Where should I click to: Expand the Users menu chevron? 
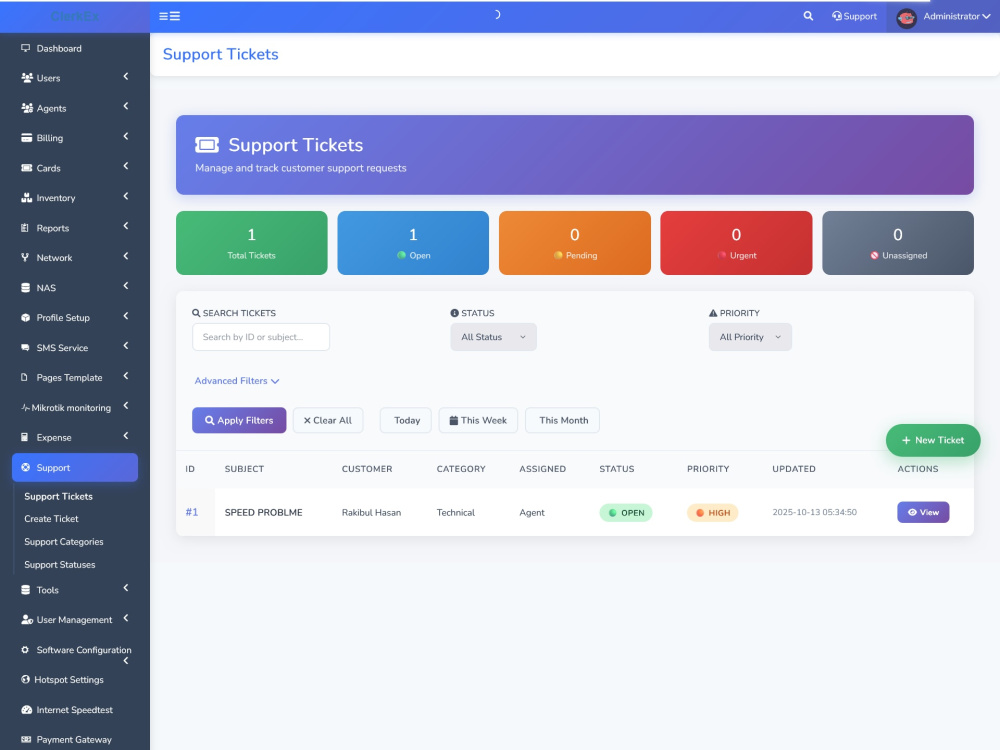[126, 77]
